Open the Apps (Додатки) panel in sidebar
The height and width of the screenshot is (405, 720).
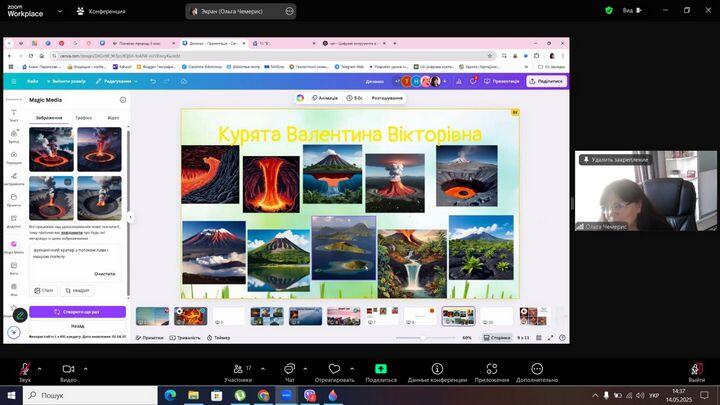pyautogui.click(x=14, y=221)
